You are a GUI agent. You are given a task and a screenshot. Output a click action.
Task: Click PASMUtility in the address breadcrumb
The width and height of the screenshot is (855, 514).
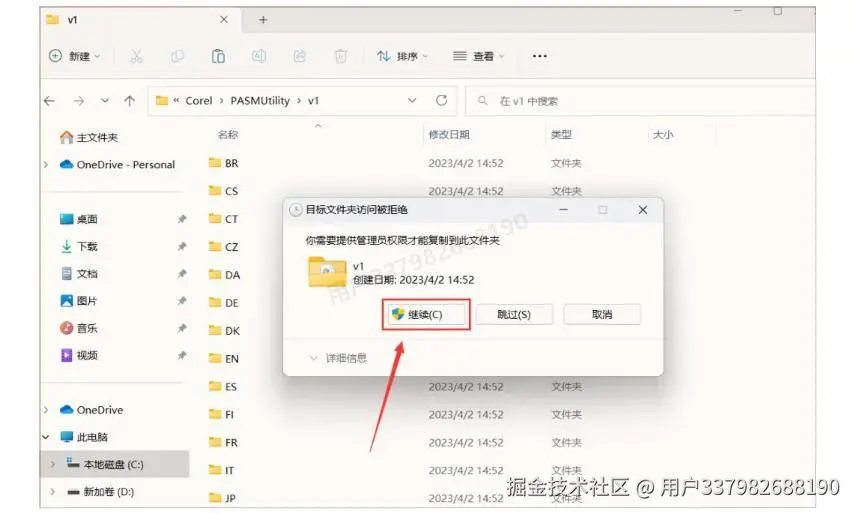point(260,101)
